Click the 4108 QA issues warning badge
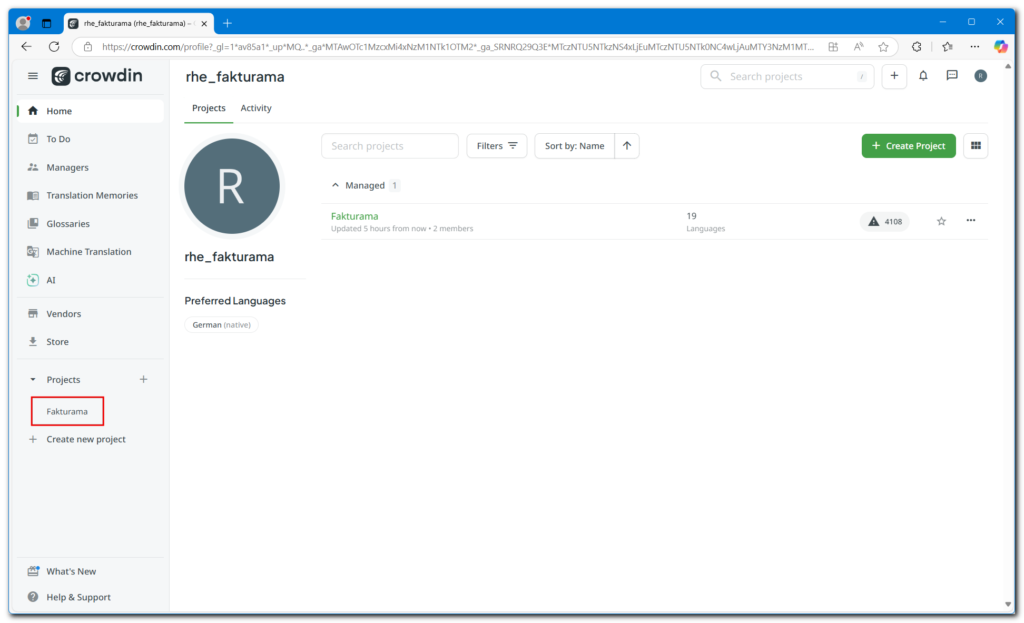This screenshot has height=623, width=1024. (886, 221)
